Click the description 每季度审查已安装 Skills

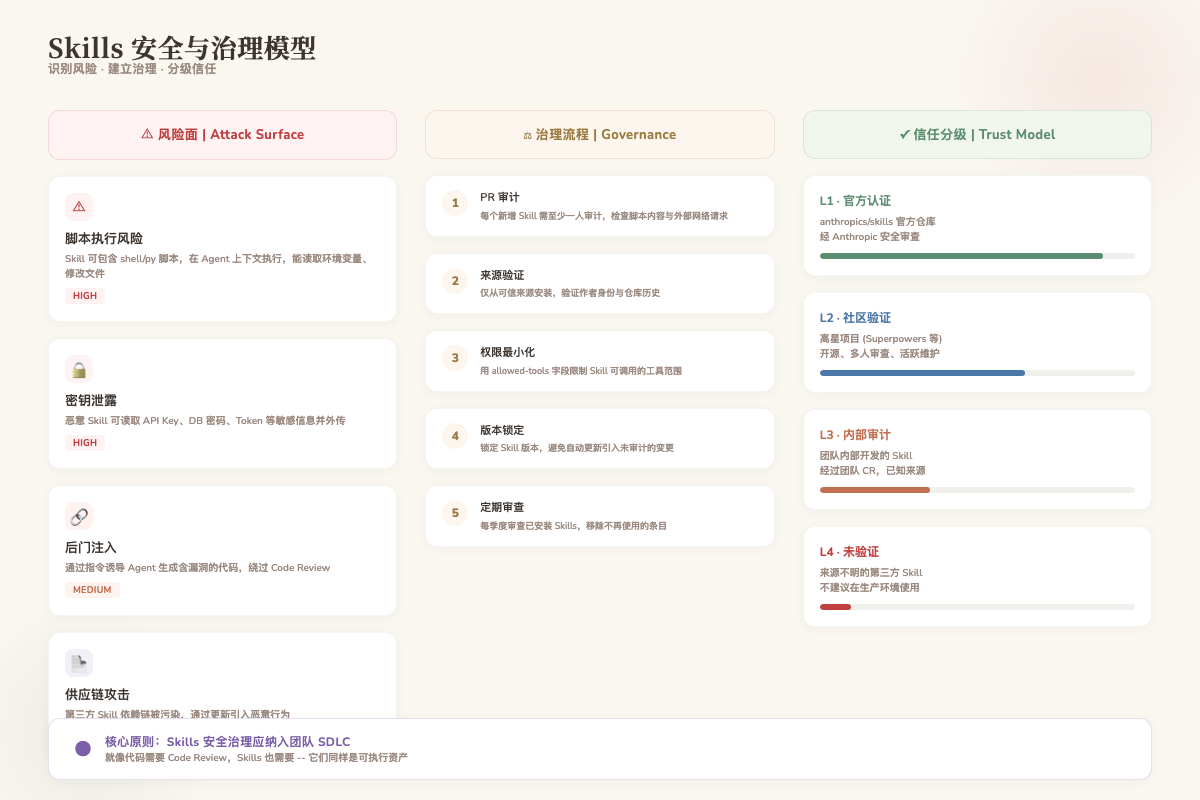(573, 525)
